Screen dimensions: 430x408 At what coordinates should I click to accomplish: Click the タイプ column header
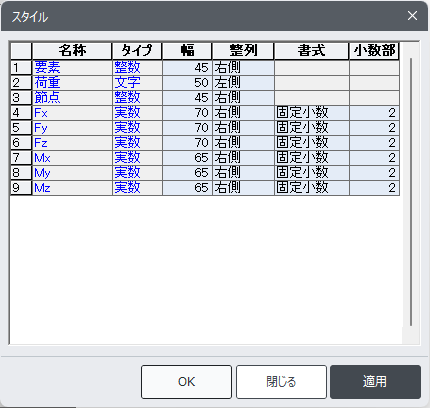click(x=137, y=51)
